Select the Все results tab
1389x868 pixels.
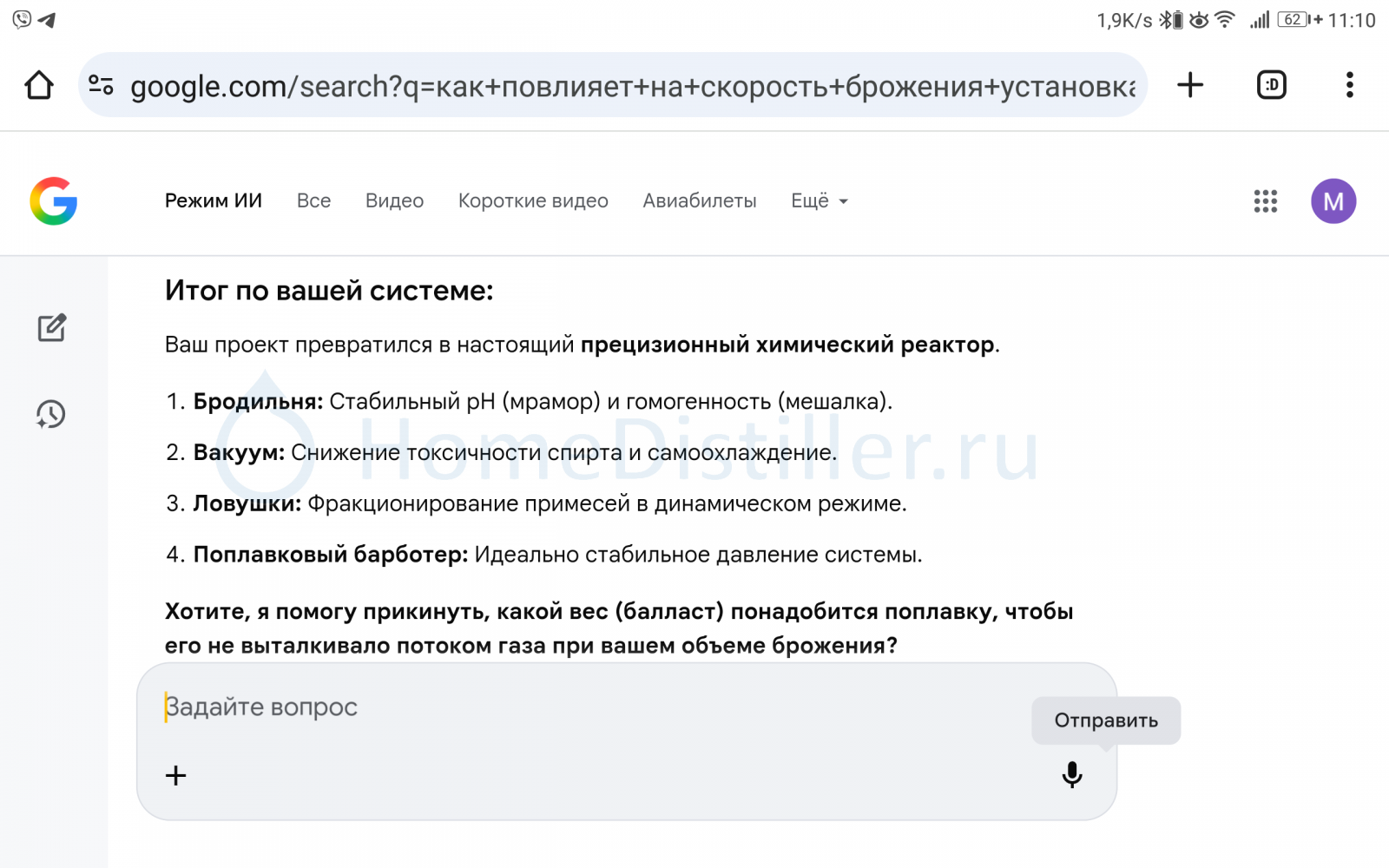tap(313, 201)
